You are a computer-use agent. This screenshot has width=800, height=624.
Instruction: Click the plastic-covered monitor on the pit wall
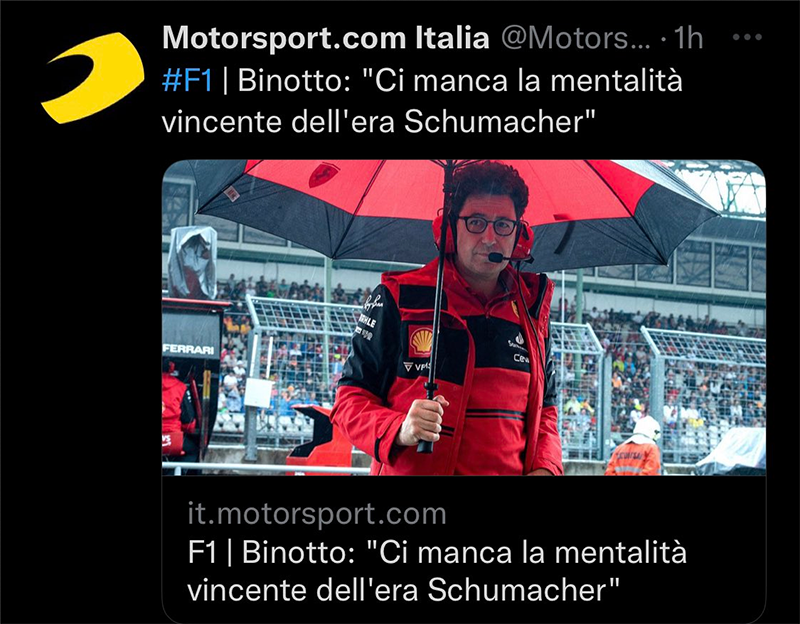192,262
